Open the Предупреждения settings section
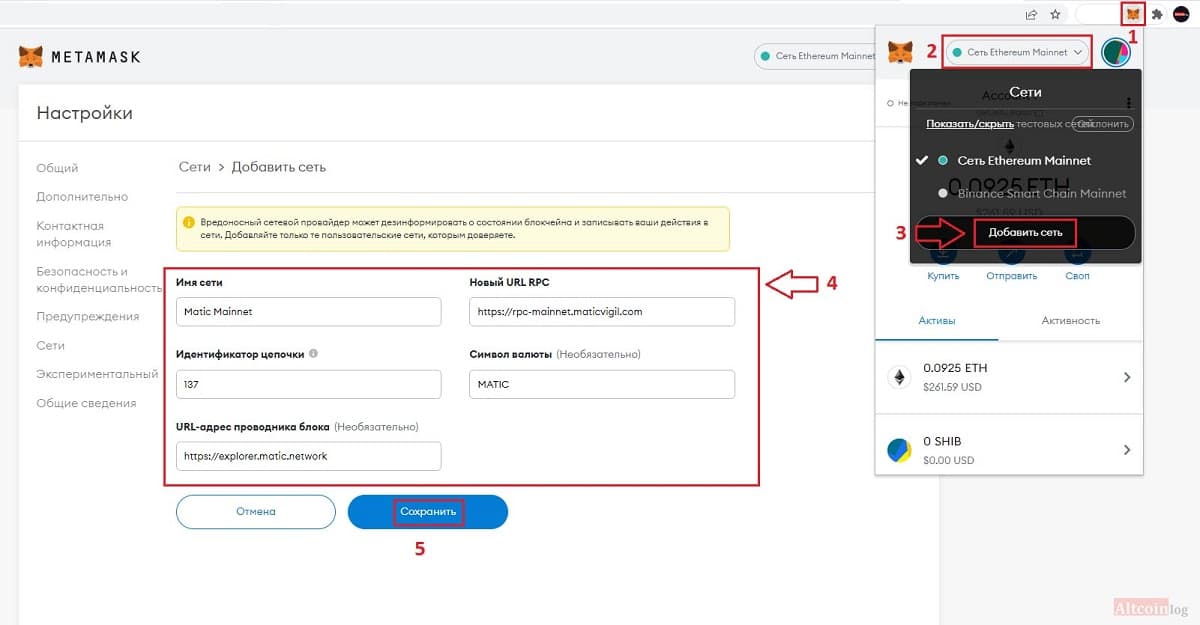Image resolution: width=1200 pixels, height=625 pixels. (88, 316)
